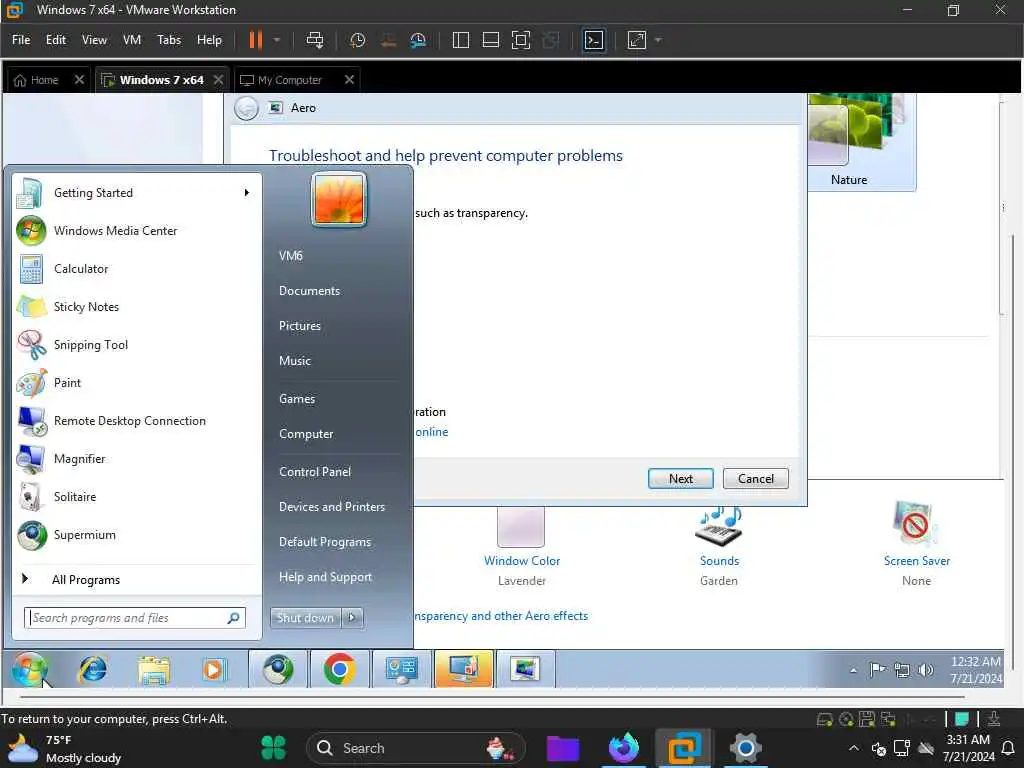Cancel the Aero troubleshooter

click(x=756, y=479)
